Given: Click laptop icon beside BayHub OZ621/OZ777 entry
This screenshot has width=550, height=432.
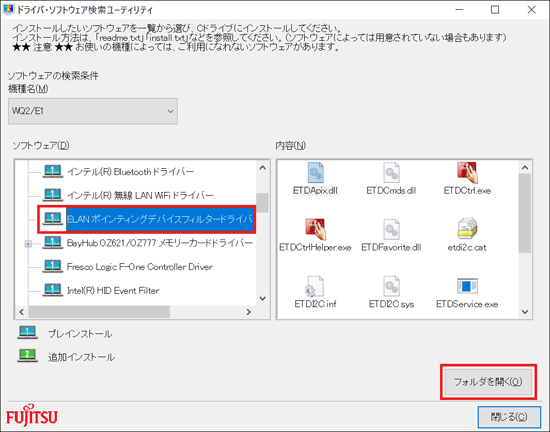Looking at the screenshot, I should [53, 243].
